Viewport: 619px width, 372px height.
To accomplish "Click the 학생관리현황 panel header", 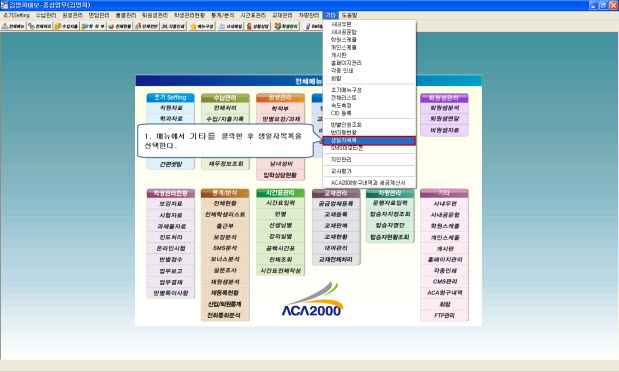I will [x=171, y=193].
